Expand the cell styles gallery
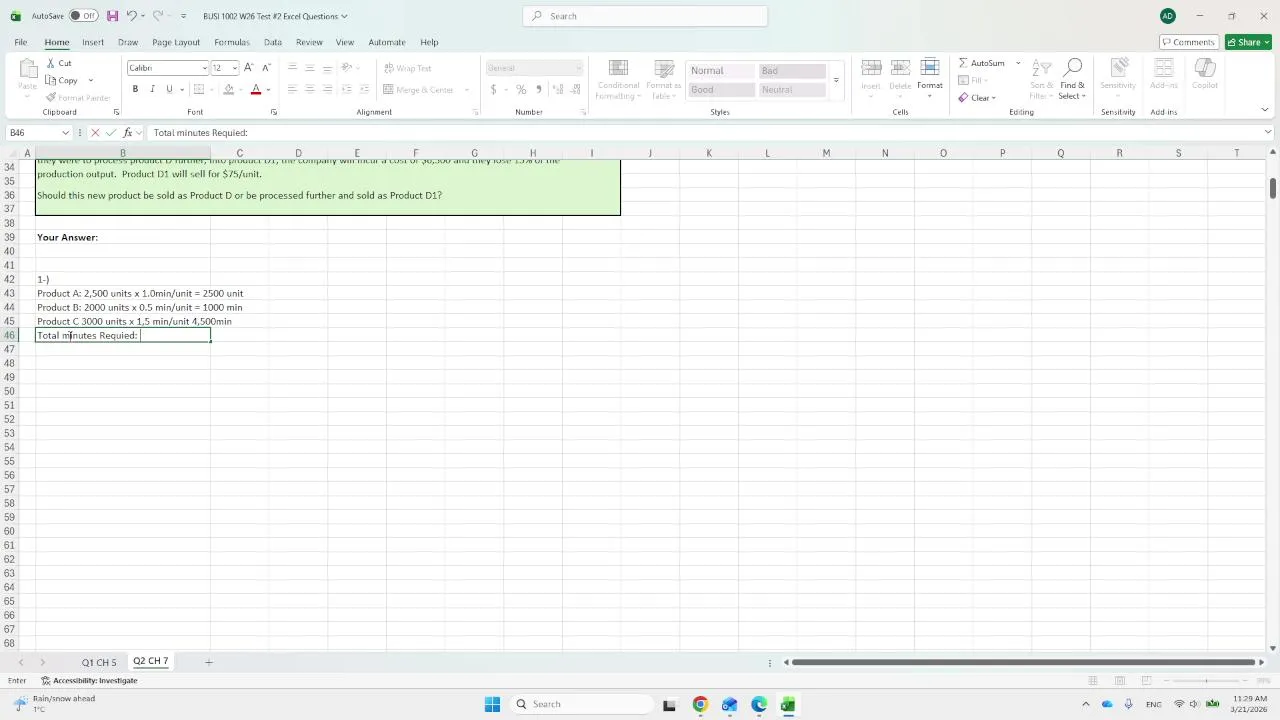The height and width of the screenshot is (720, 1280). click(836, 80)
